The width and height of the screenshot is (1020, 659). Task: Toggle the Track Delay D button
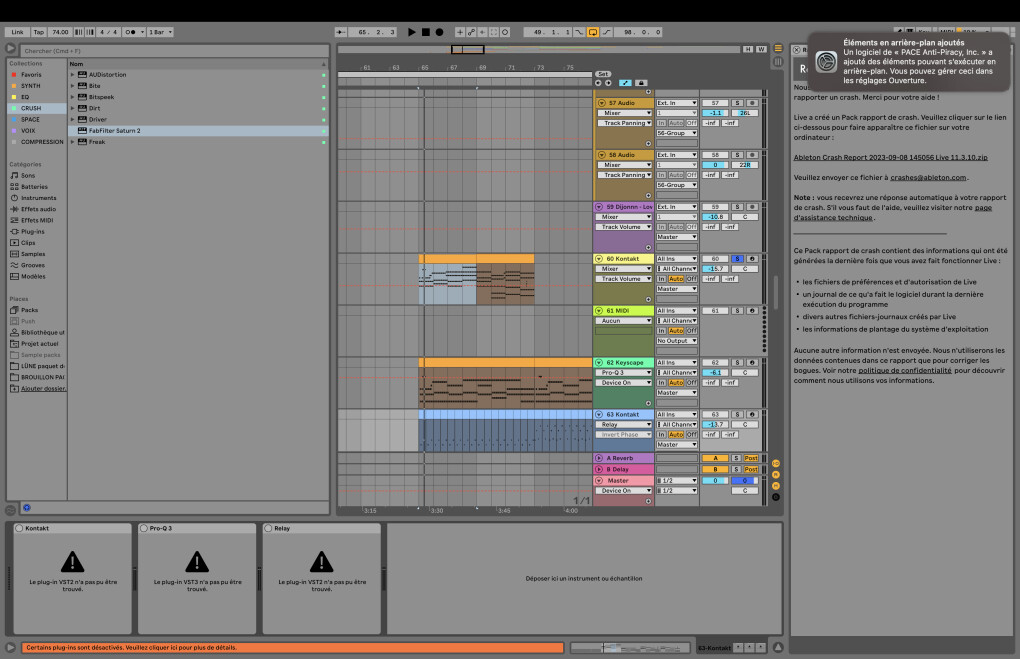click(x=776, y=496)
